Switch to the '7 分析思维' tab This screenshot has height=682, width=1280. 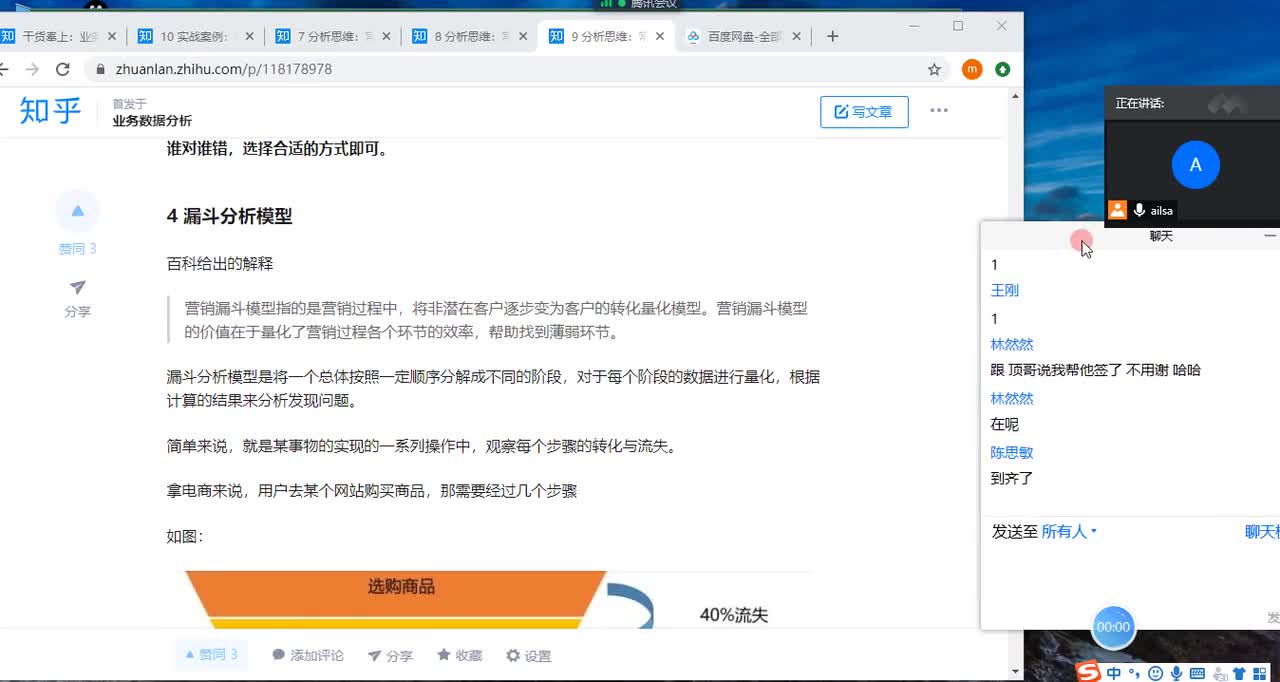point(332,36)
